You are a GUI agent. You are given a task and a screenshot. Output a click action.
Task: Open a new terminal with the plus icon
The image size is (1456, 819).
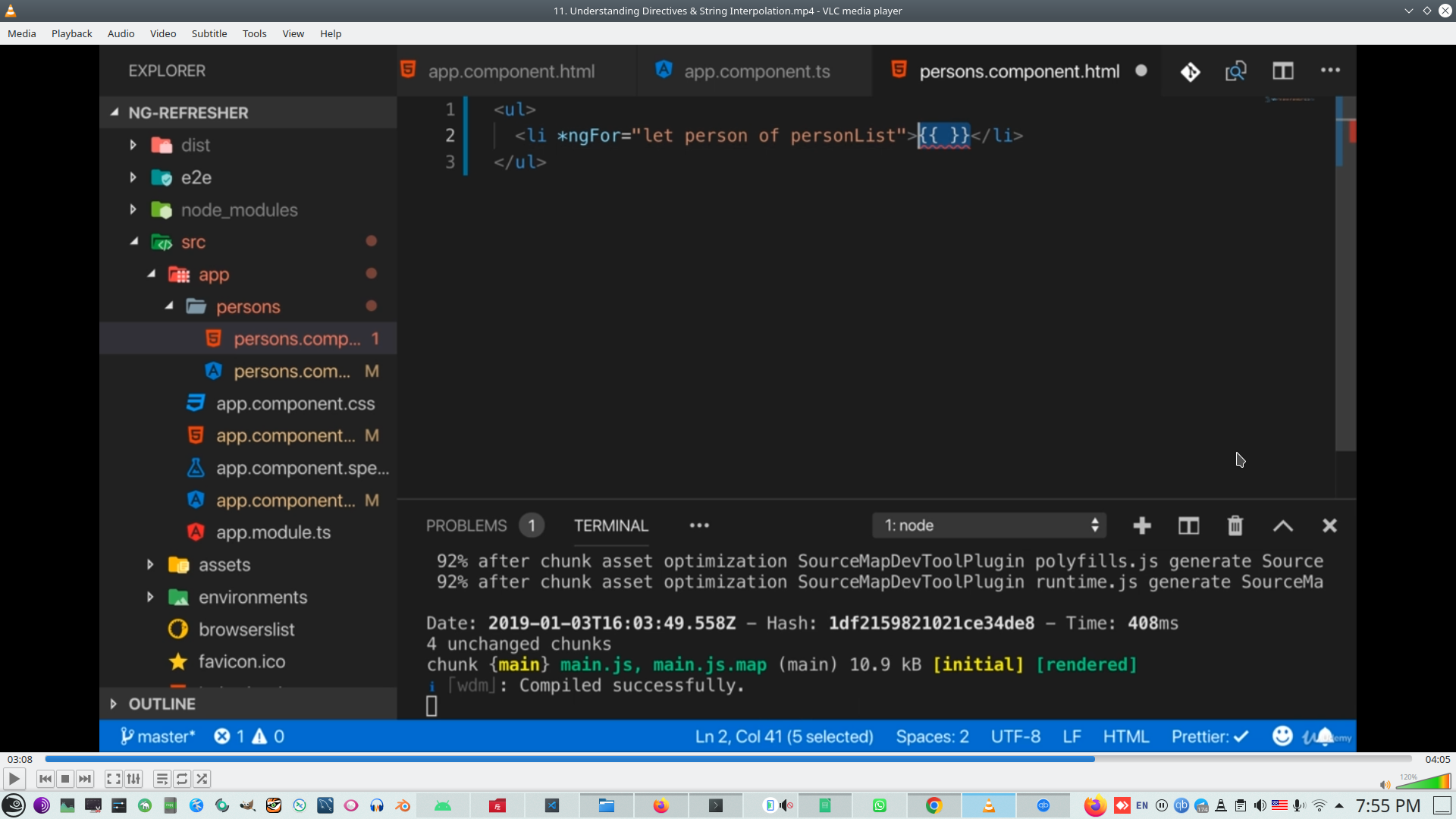[1141, 526]
